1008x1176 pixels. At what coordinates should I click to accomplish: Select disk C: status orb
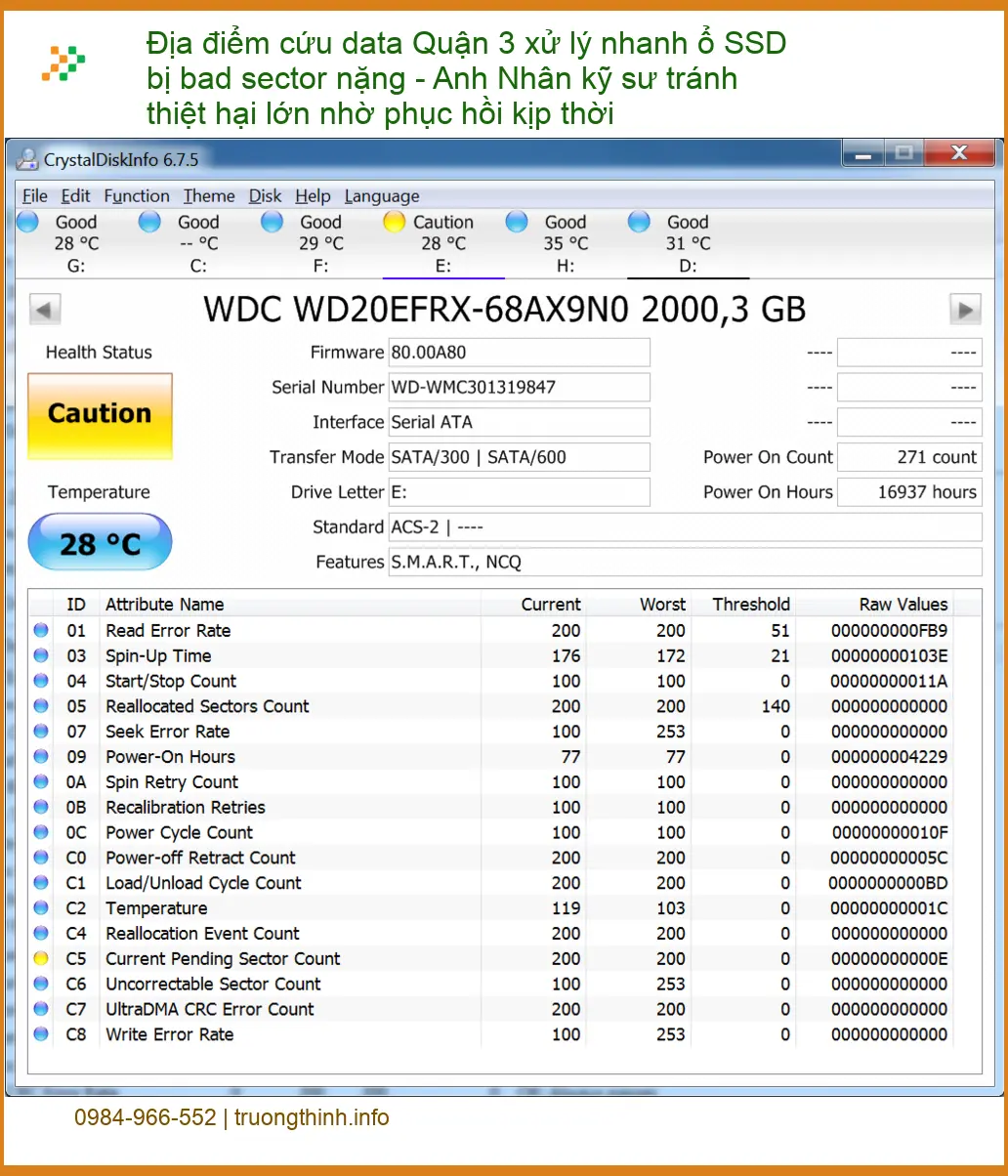pos(149,222)
